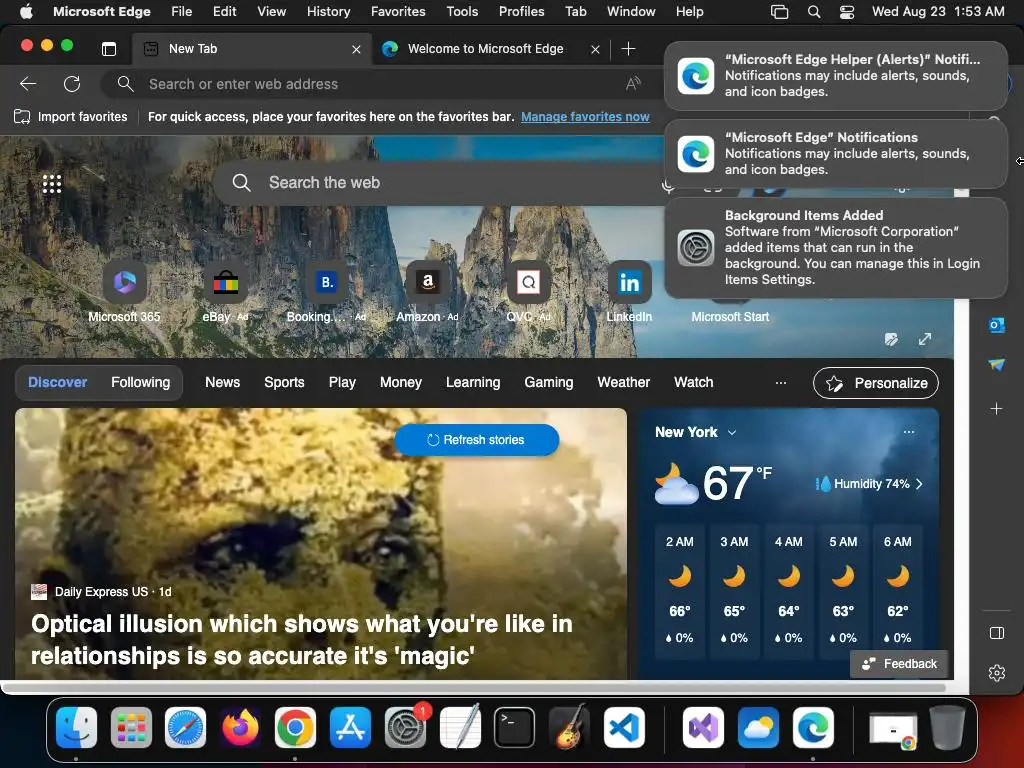Switch to Welcome to Microsoft Edge tab
The width and height of the screenshot is (1024, 768).
coord(485,49)
